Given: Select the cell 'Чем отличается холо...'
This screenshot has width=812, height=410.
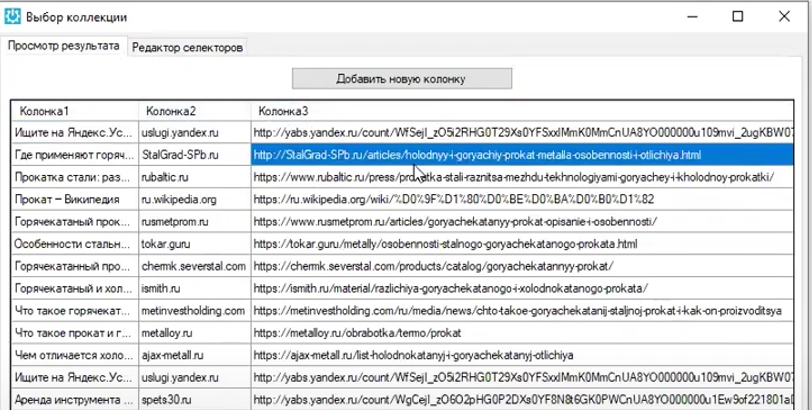Looking at the screenshot, I should click(75, 355).
